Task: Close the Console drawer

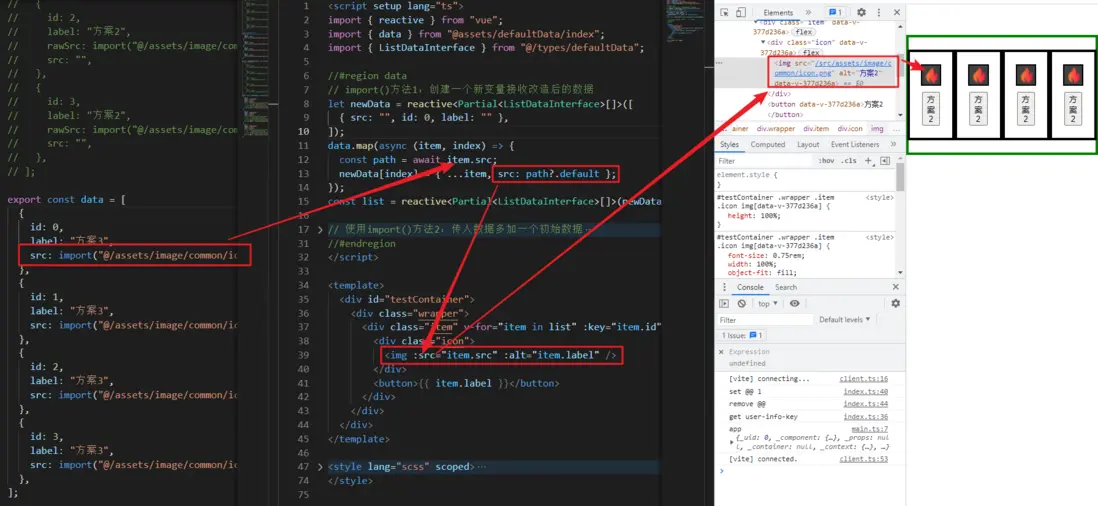Action: pos(896,287)
